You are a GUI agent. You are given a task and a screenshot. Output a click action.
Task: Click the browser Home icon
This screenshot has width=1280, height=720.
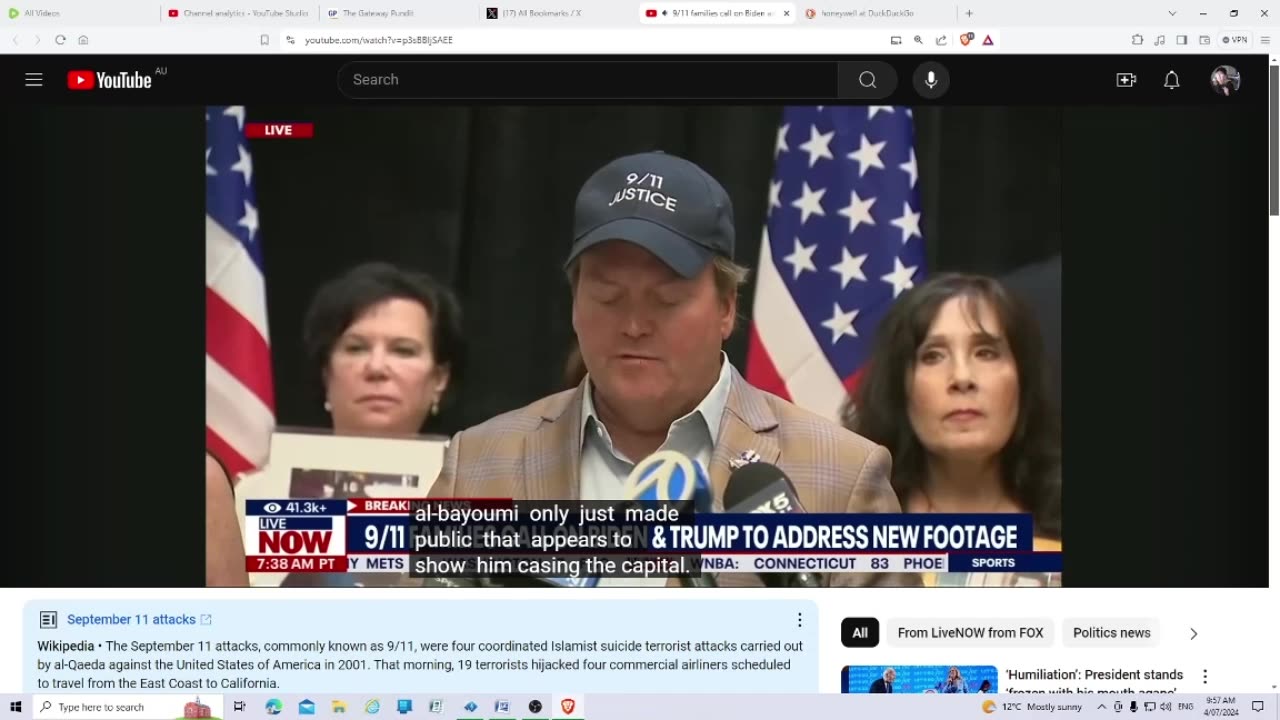pyautogui.click(x=83, y=40)
